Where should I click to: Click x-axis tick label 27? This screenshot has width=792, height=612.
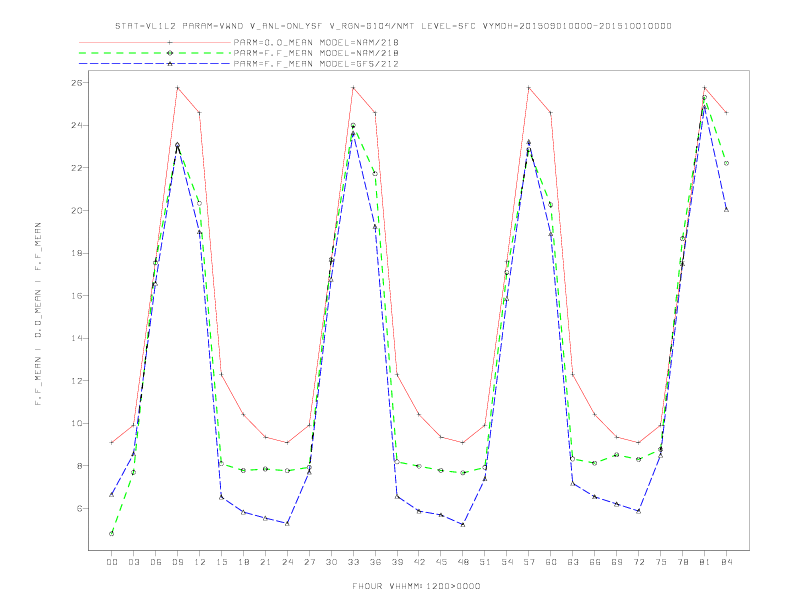coord(309,562)
